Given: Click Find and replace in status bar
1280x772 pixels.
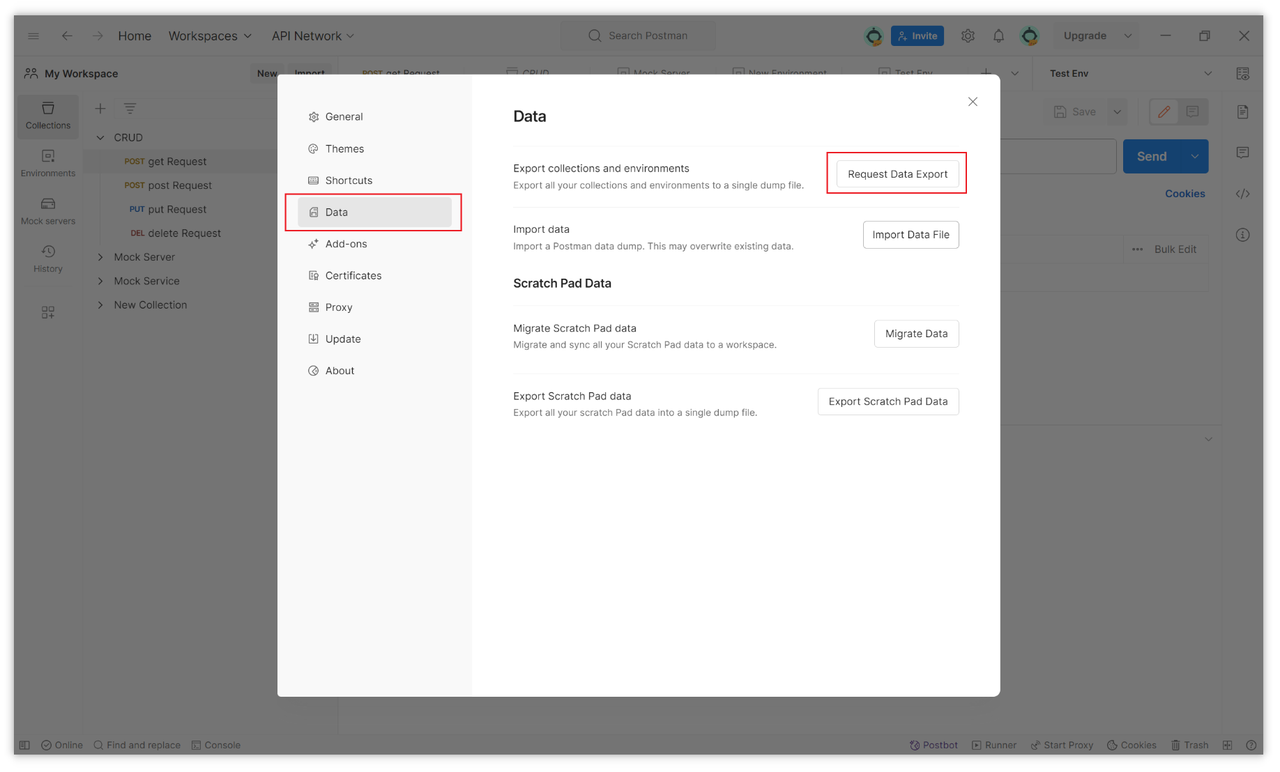Looking at the screenshot, I should (x=137, y=746).
